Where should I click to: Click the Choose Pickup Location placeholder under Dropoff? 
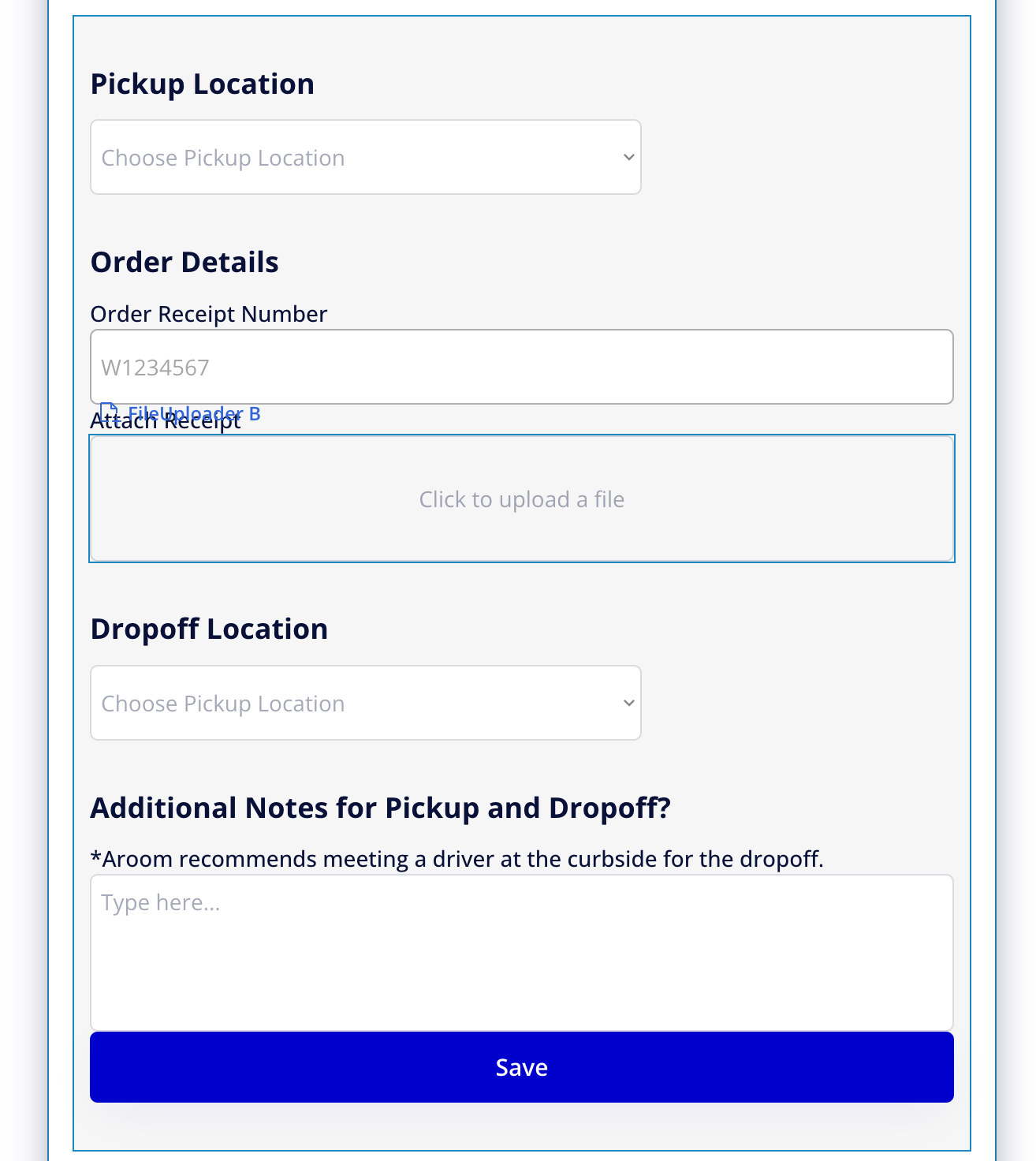point(223,704)
